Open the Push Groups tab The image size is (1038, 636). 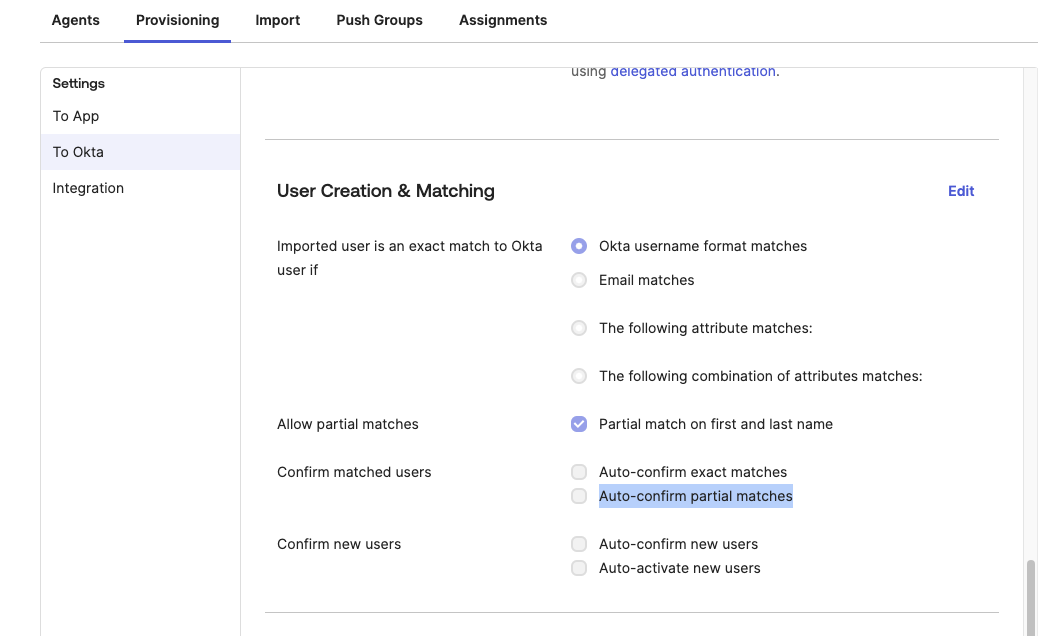379,21
